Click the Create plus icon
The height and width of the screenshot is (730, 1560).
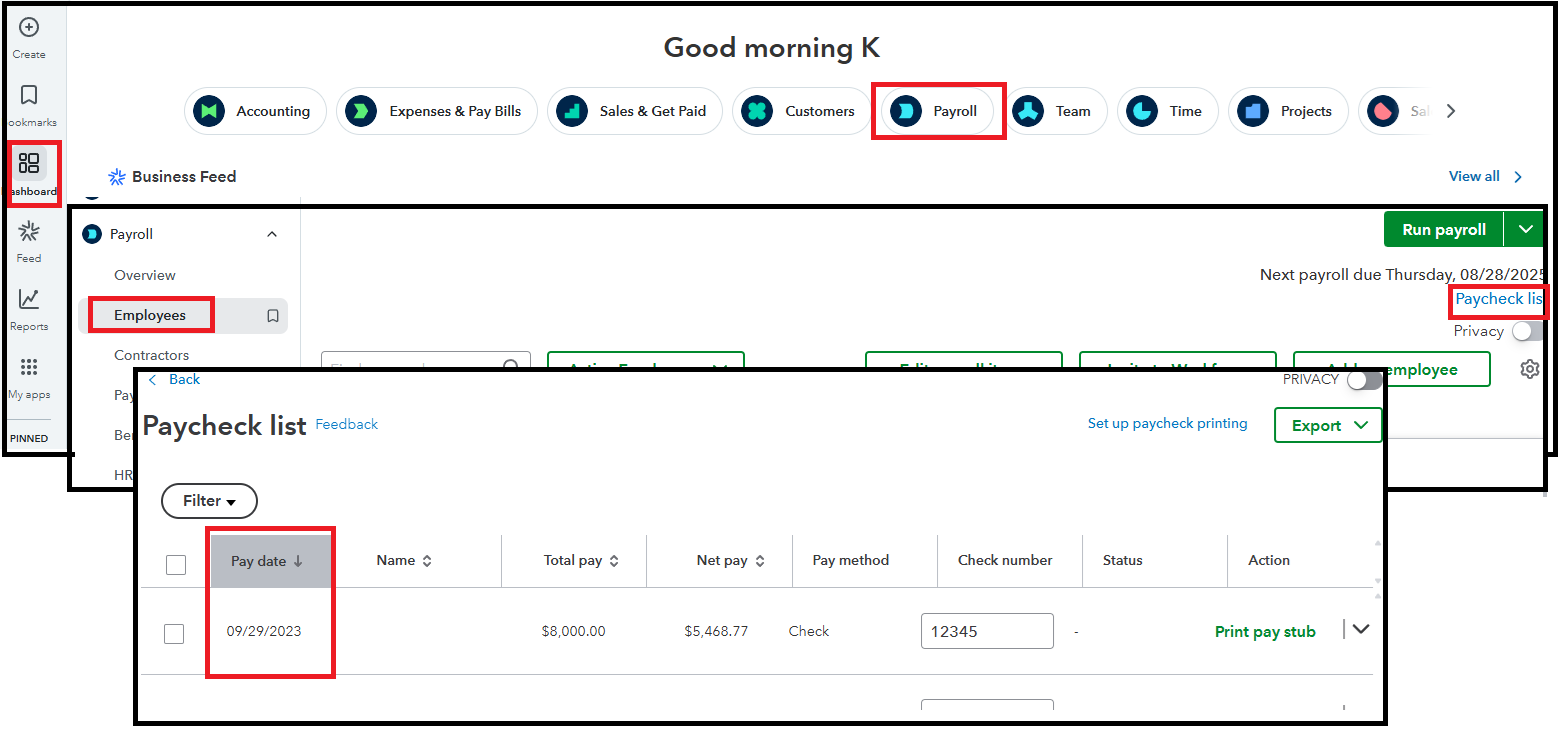(29, 28)
